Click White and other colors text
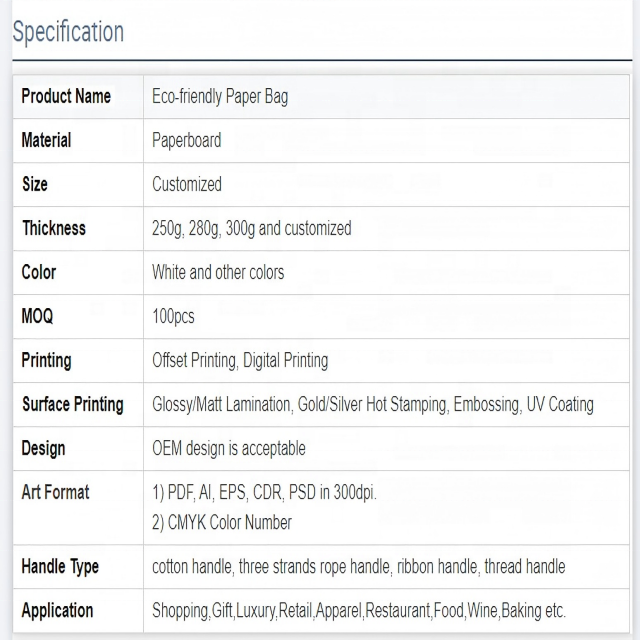Screen dimensions: 640x640 (218, 272)
